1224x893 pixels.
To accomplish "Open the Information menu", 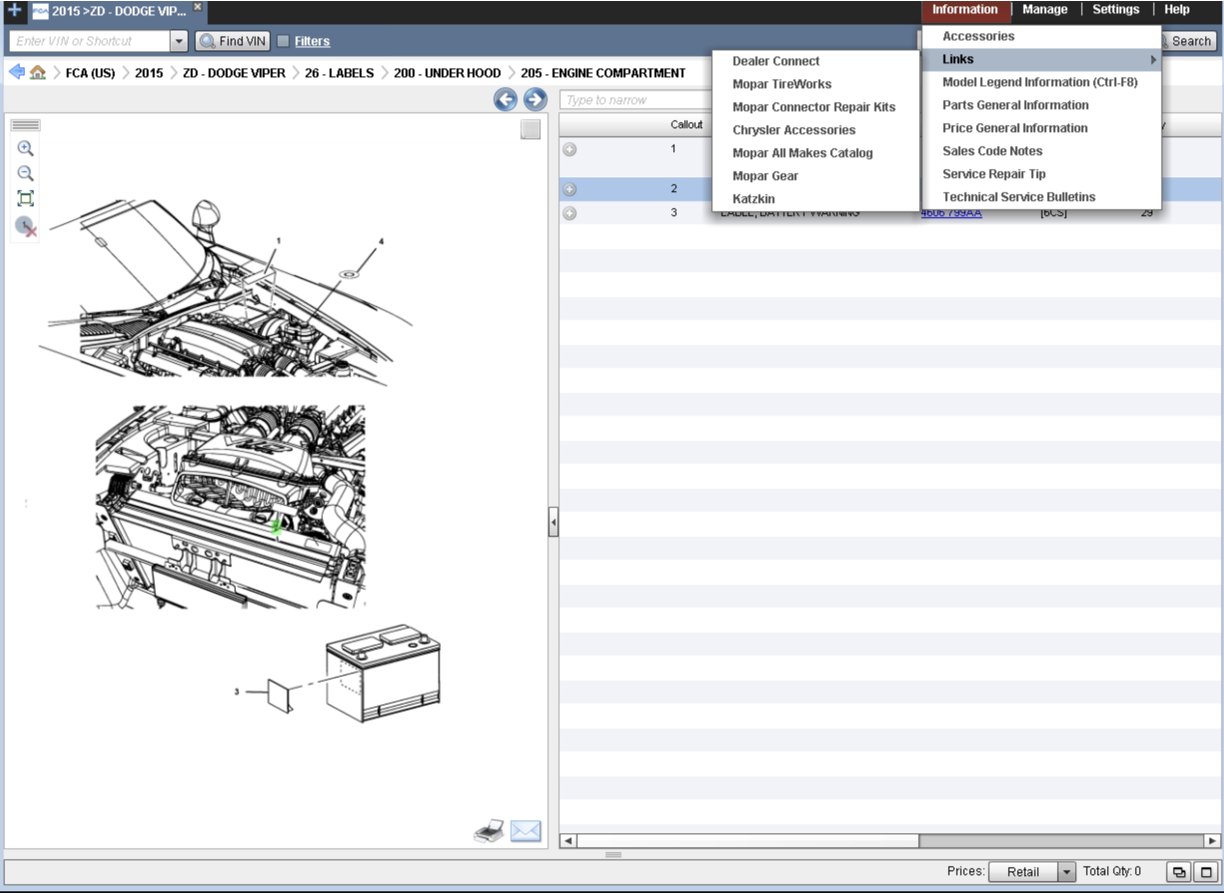I will point(965,10).
